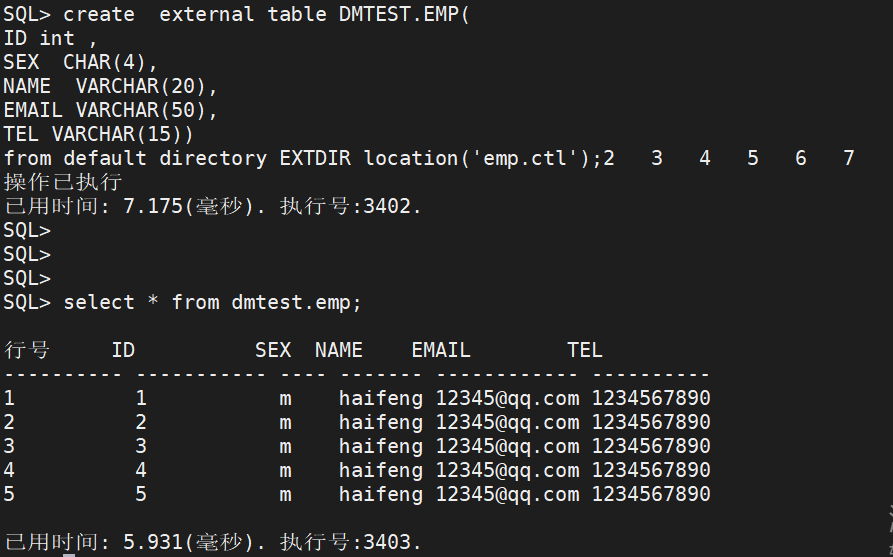This screenshot has height=557, width=893.
Task: Click the NAME column header in the results
Action: pyautogui.click(x=339, y=350)
